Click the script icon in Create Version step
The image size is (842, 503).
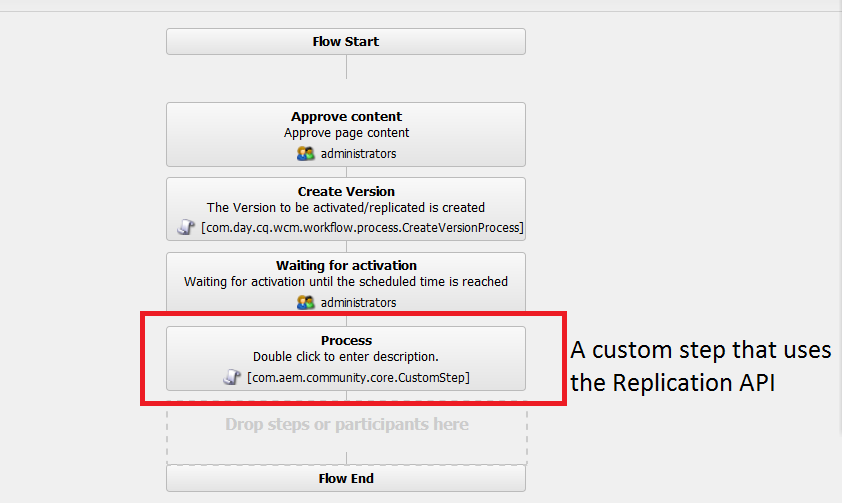pyautogui.click(x=186, y=228)
